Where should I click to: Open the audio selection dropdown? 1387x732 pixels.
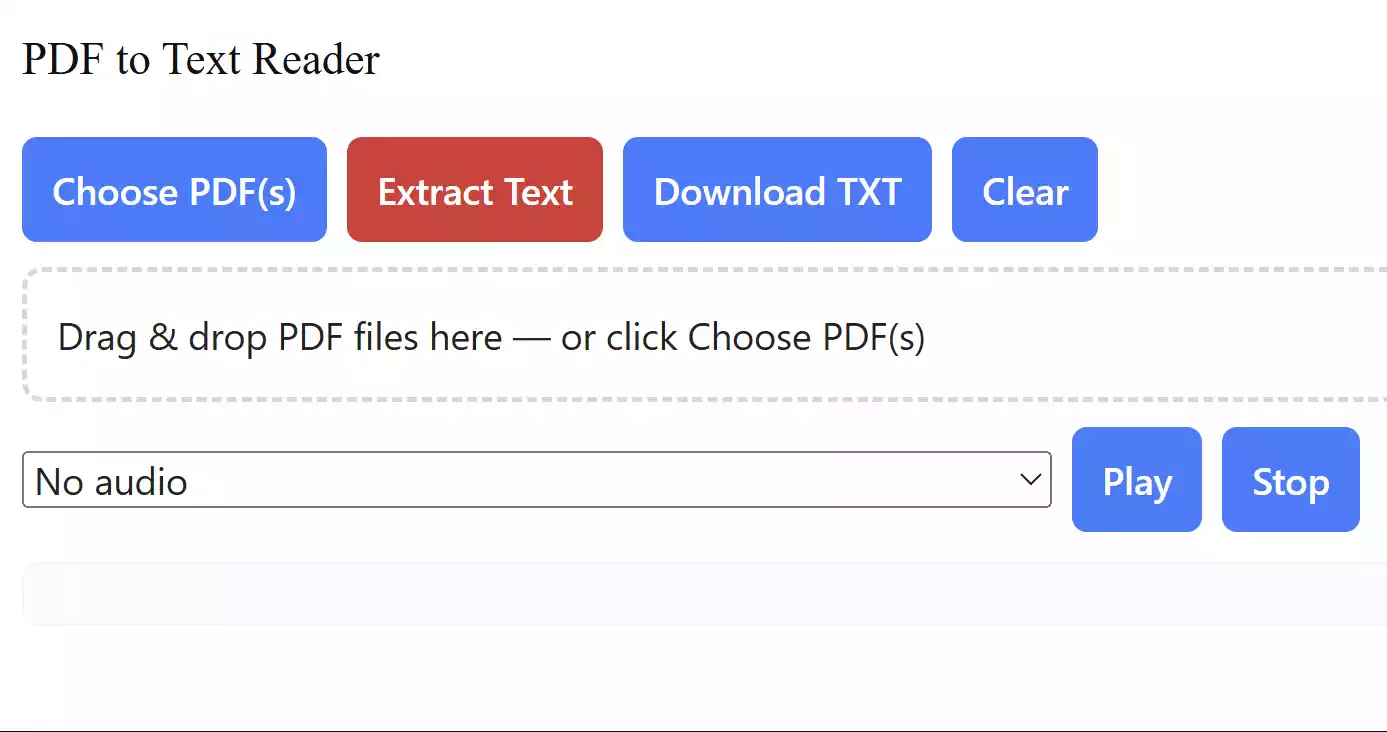537,480
